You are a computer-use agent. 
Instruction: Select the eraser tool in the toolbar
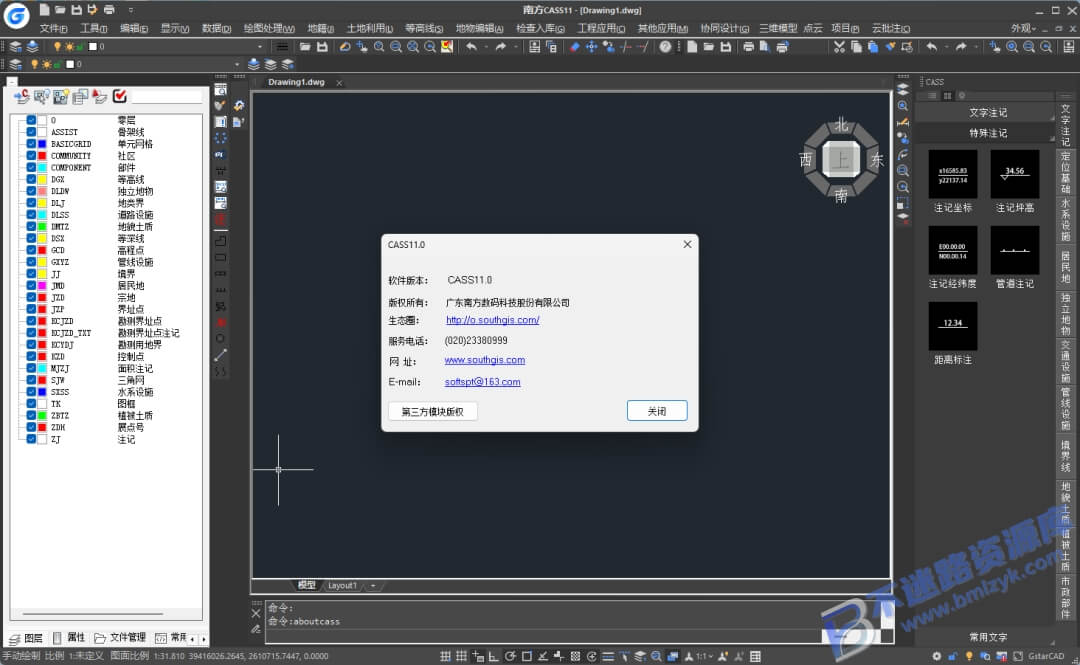[574, 47]
